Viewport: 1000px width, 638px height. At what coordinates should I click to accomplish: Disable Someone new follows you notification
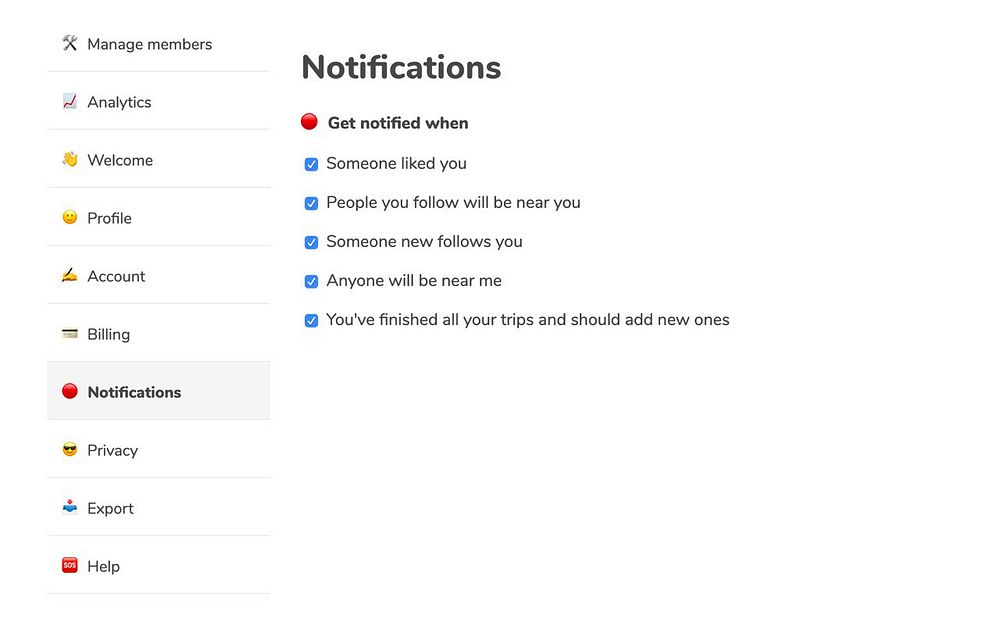tap(311, 242)
